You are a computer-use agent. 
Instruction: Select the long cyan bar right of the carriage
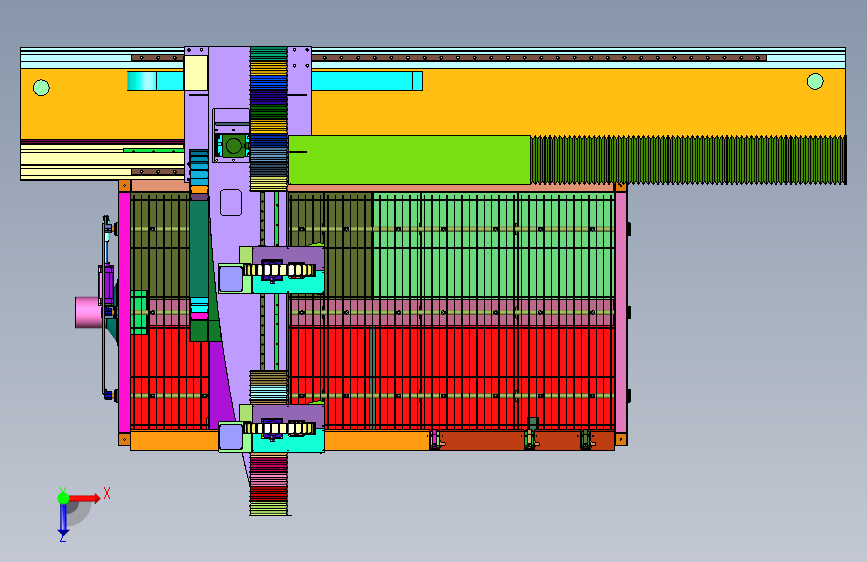click(367, 81)
